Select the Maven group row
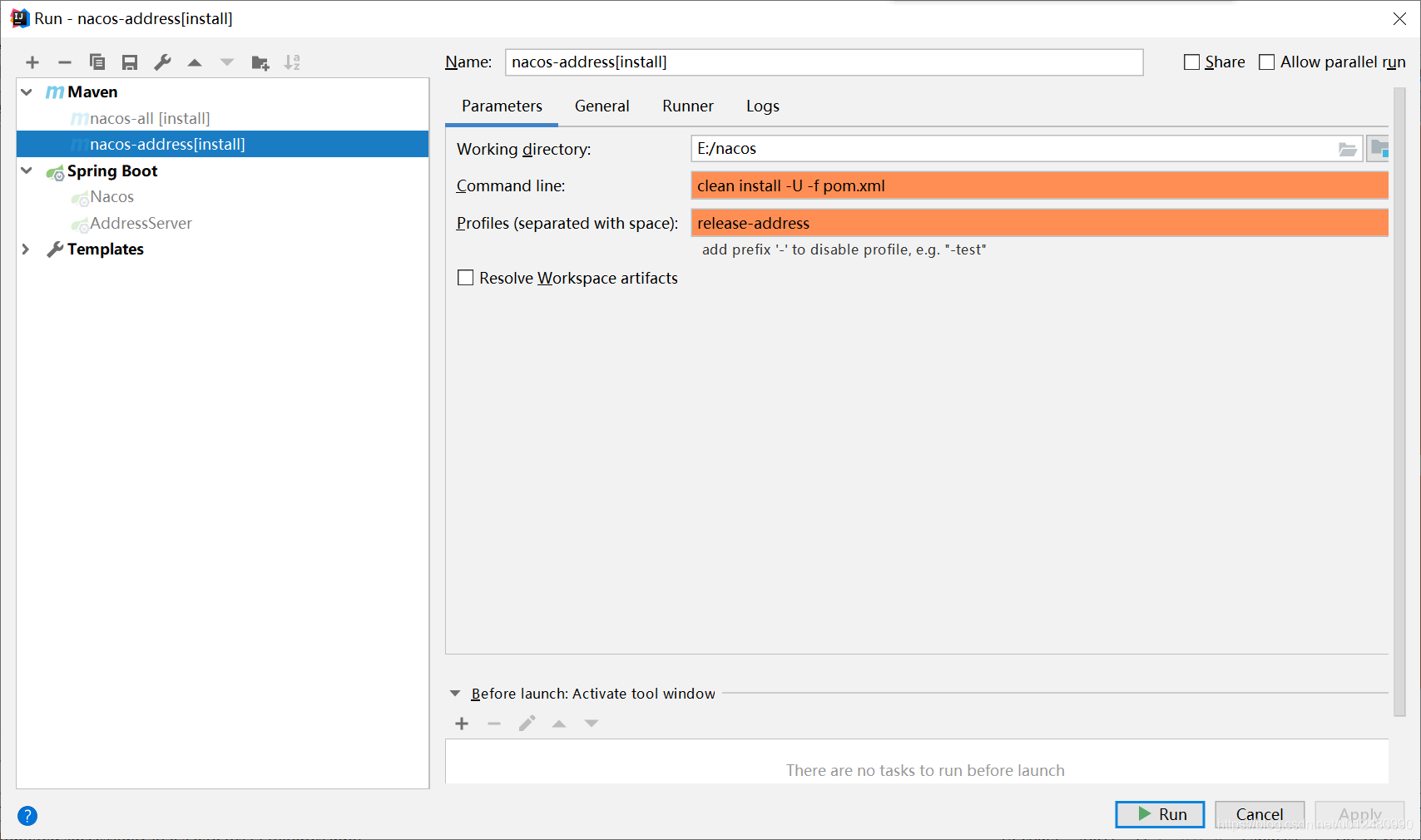Viewport: 1421px width, 840px height. click(x=222, y=91)
